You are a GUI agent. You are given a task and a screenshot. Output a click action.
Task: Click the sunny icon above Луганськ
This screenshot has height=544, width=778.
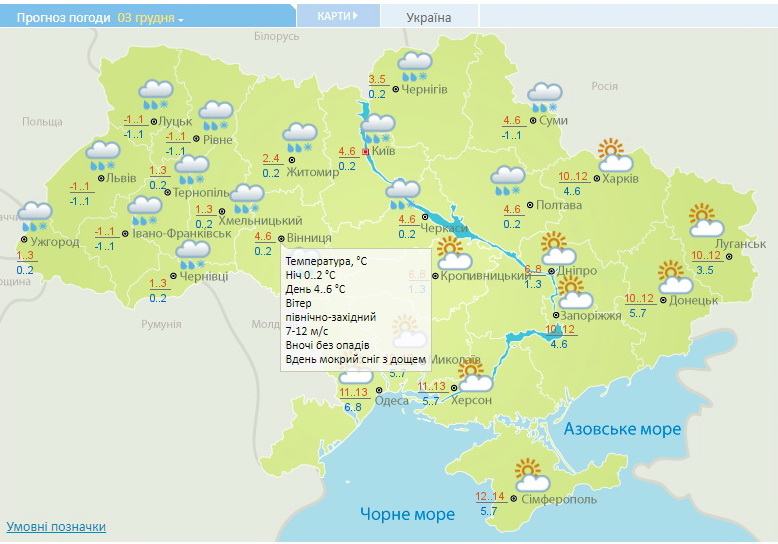pos(706,218)
